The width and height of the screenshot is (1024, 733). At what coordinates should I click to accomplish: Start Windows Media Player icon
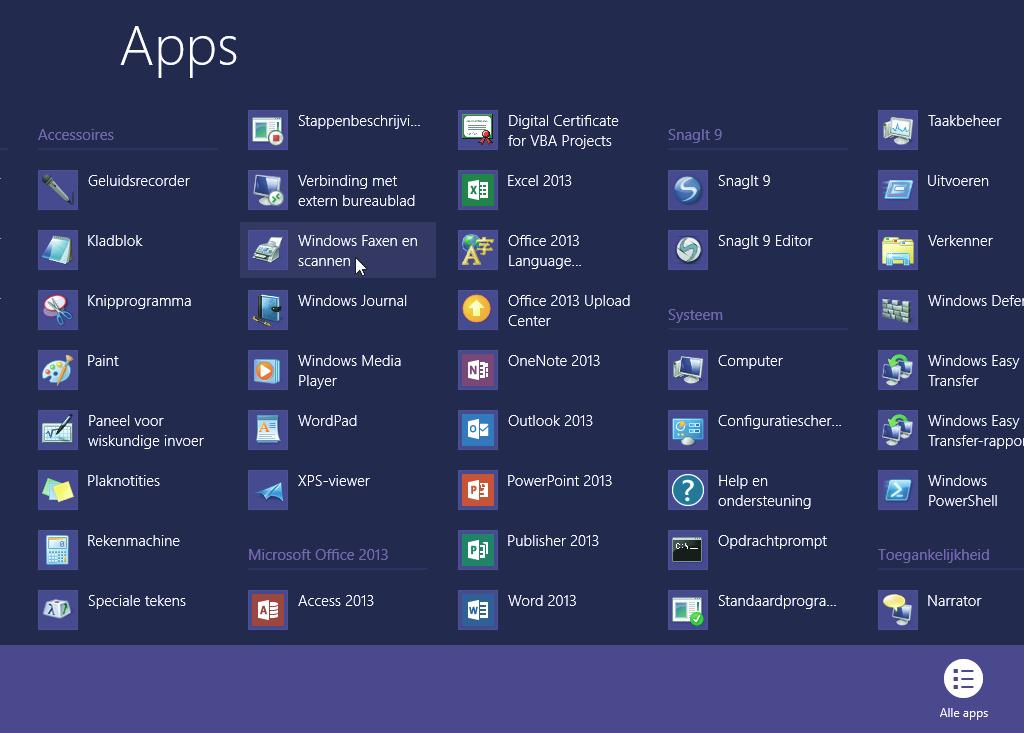pyautogui.click(x=268, y=370)
